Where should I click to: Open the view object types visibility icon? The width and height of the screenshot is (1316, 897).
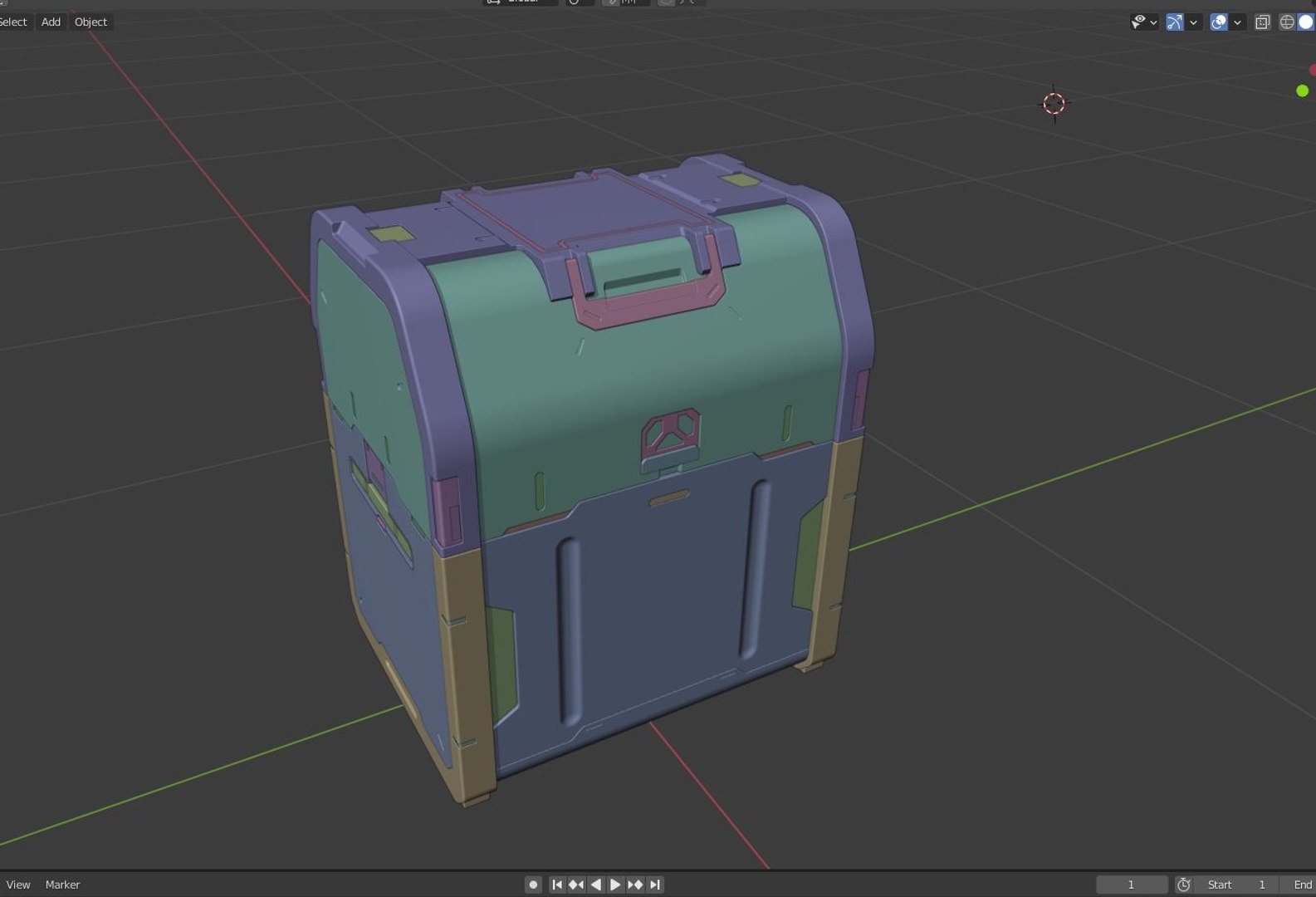[x=1138, y=22]
